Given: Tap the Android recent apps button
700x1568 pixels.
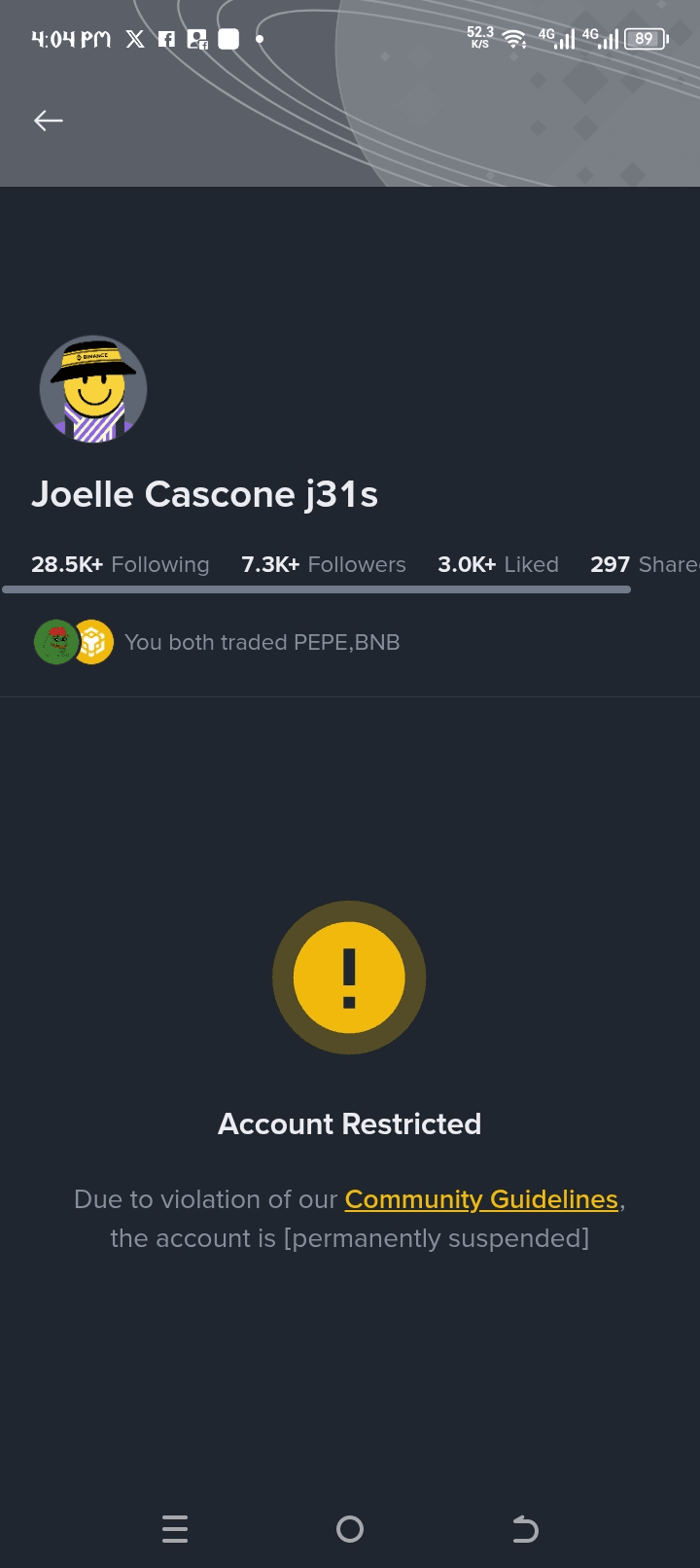Looking at the screenshot, I should coord(175,1529).
